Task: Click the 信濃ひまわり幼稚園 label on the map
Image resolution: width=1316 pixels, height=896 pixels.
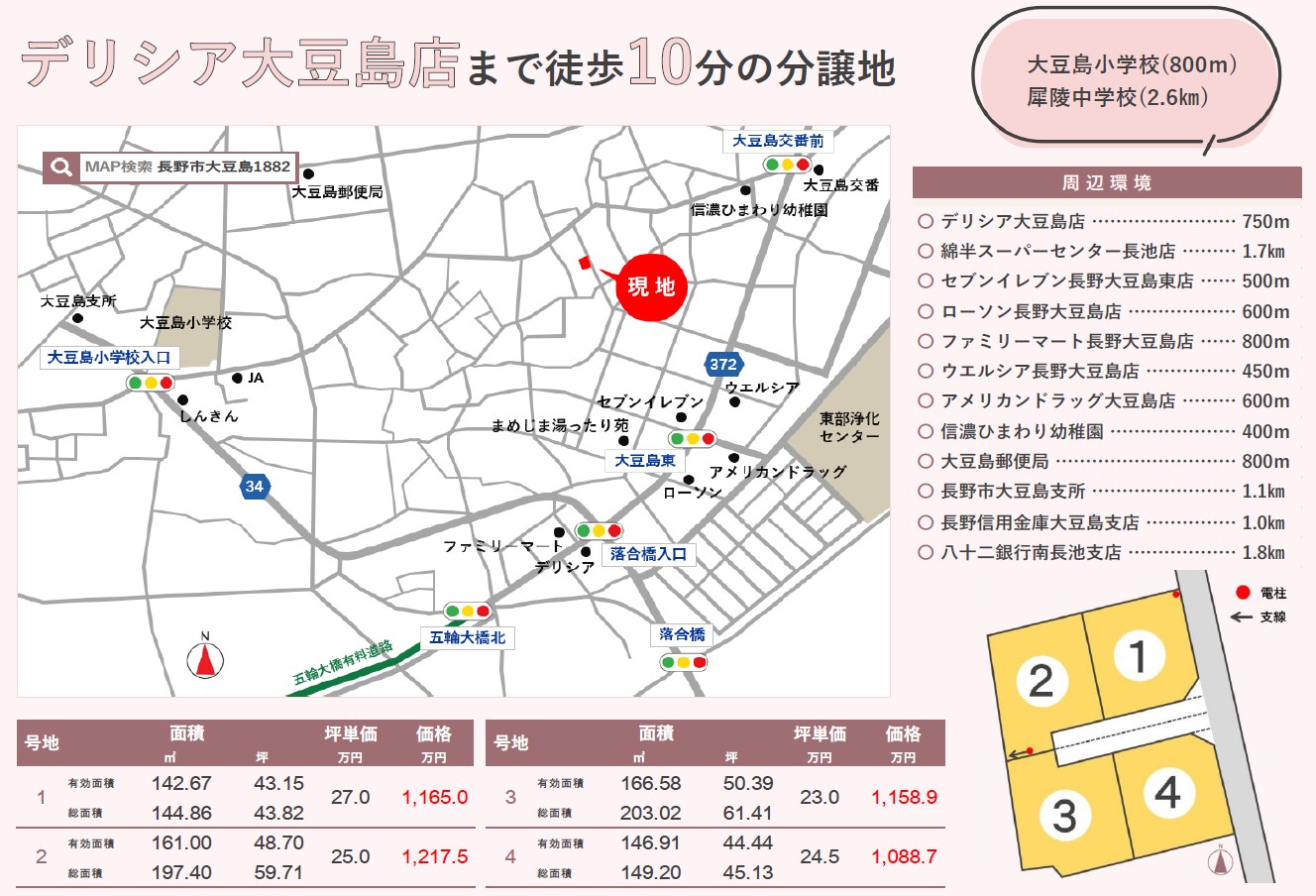Action: (759, 209)
